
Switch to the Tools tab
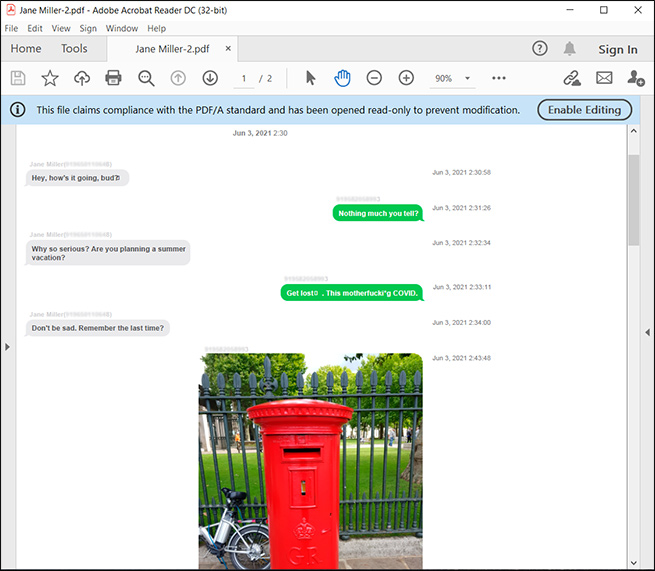(74, 49)
